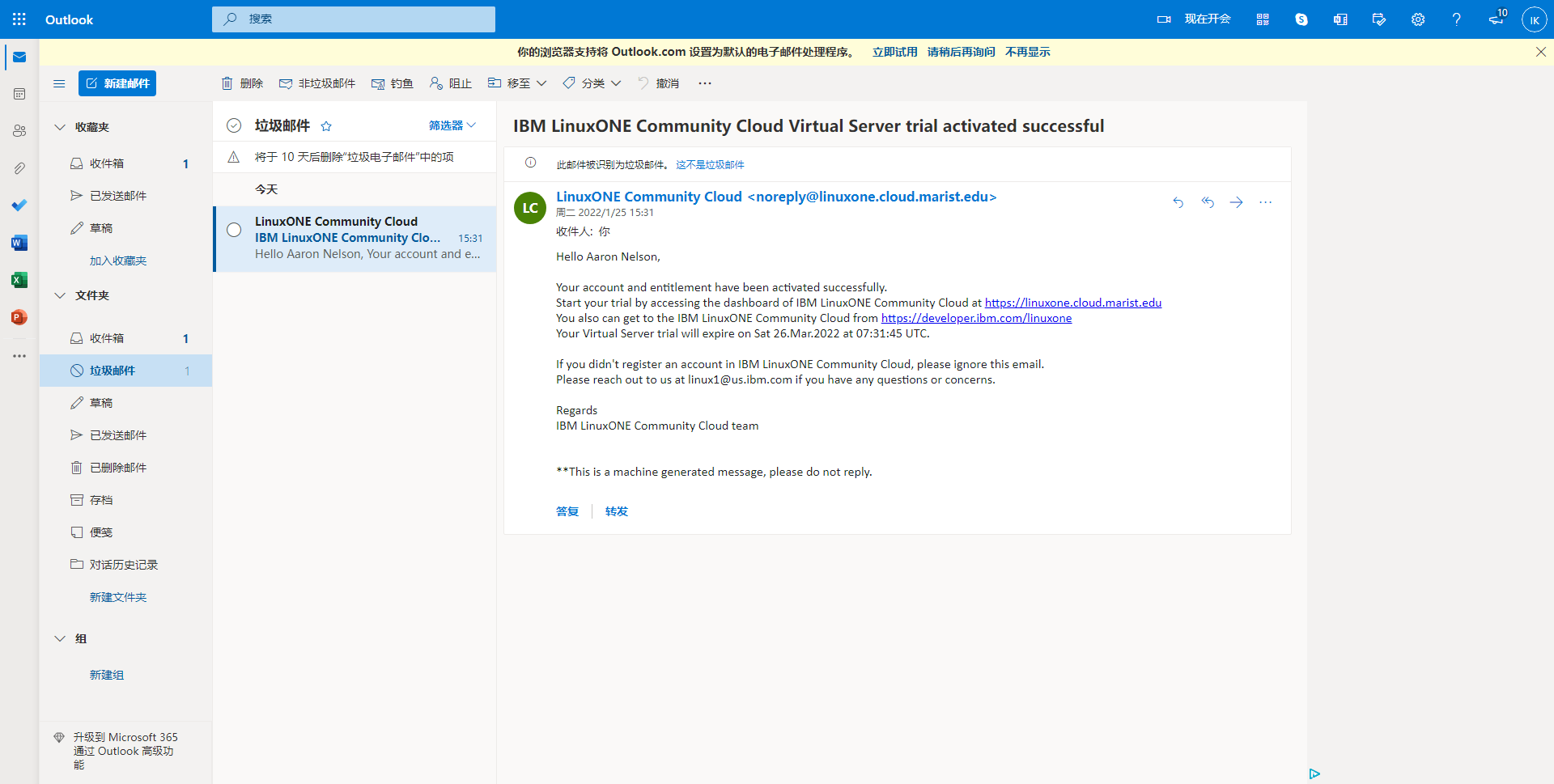1554x784 pixels.
Task: Show more apps ellipsis in left rail
Action: pyautogui.click(x=19, y=356)
